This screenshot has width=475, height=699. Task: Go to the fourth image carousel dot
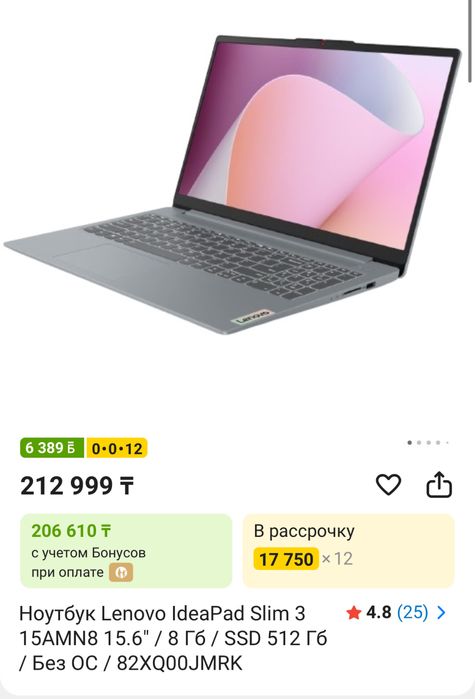(x=438, y=443)
